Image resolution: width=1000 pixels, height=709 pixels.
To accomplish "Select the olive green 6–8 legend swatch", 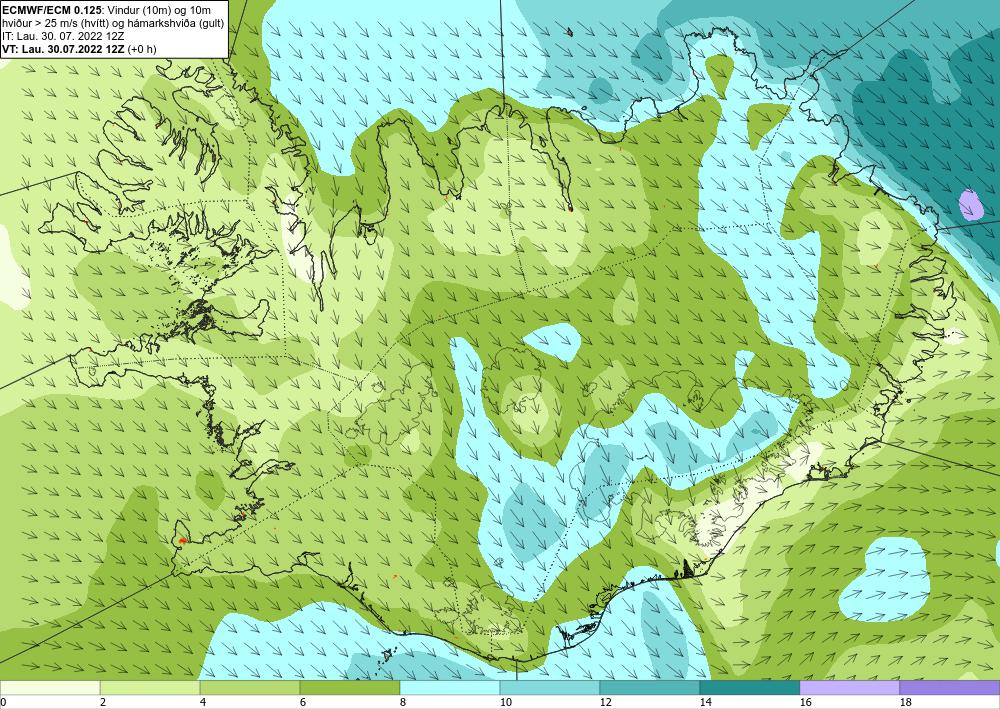I will point(349,687).
